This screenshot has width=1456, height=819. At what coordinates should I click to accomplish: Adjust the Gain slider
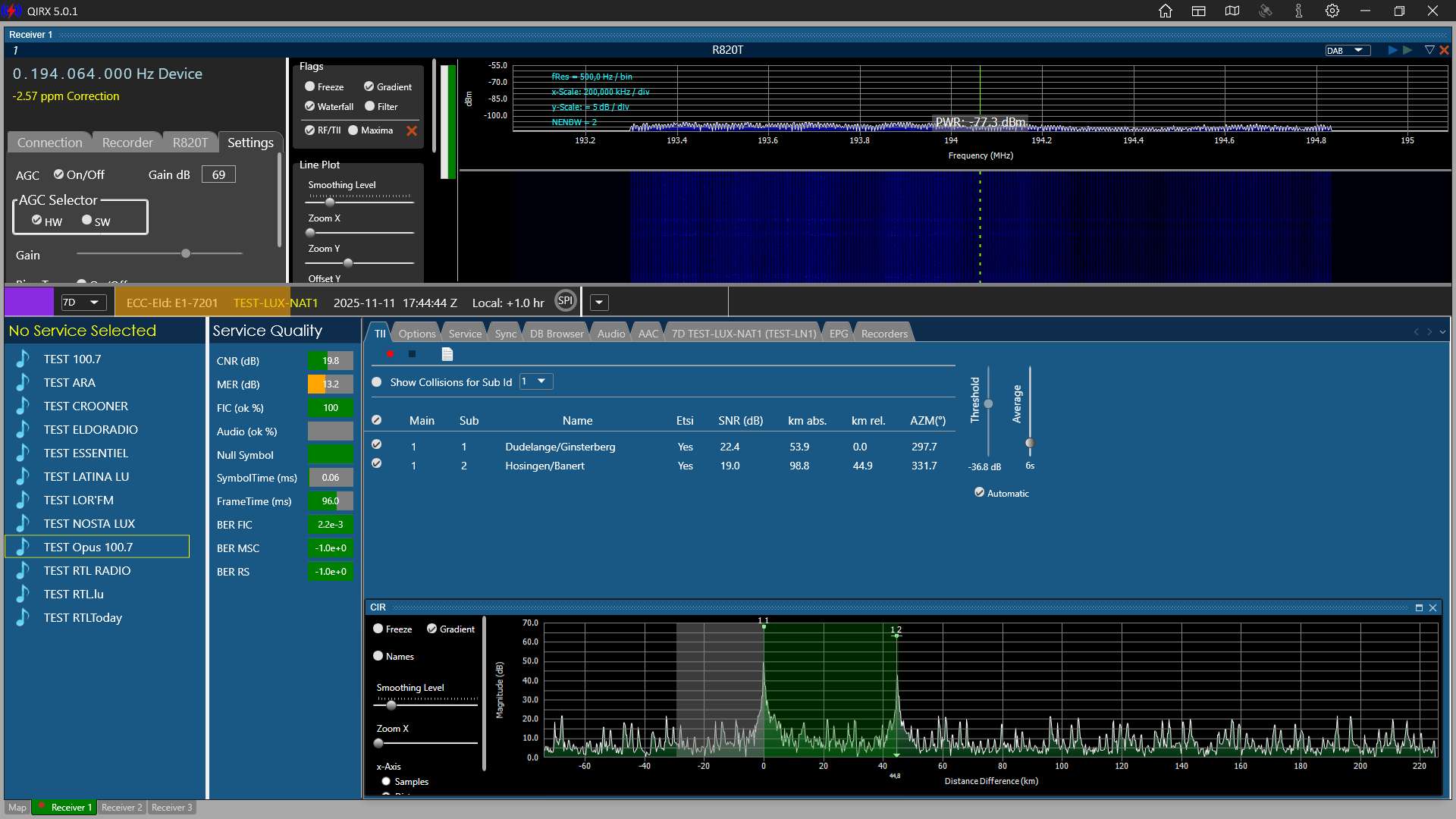[x=186, y=253]
